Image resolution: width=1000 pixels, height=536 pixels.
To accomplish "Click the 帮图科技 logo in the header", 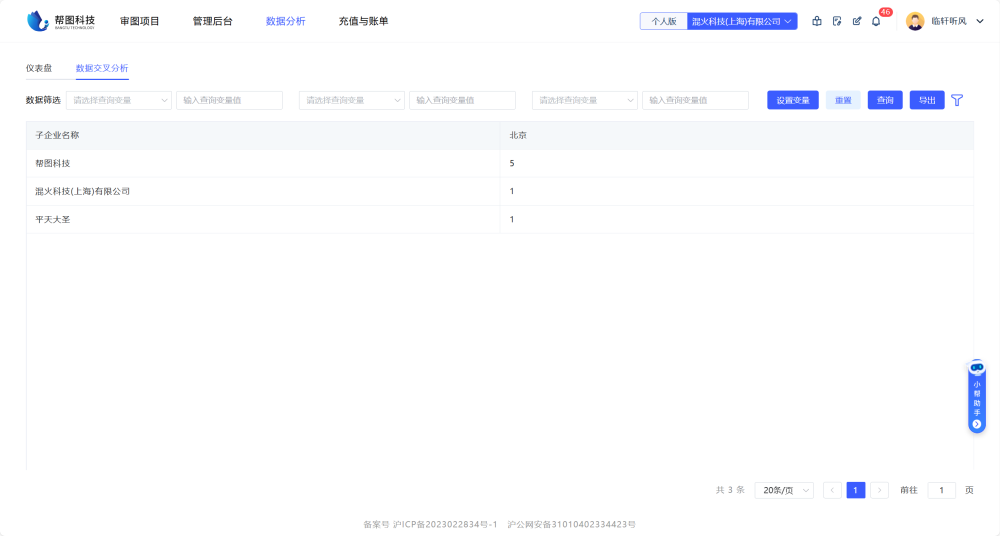I will [x=61, y=21].
